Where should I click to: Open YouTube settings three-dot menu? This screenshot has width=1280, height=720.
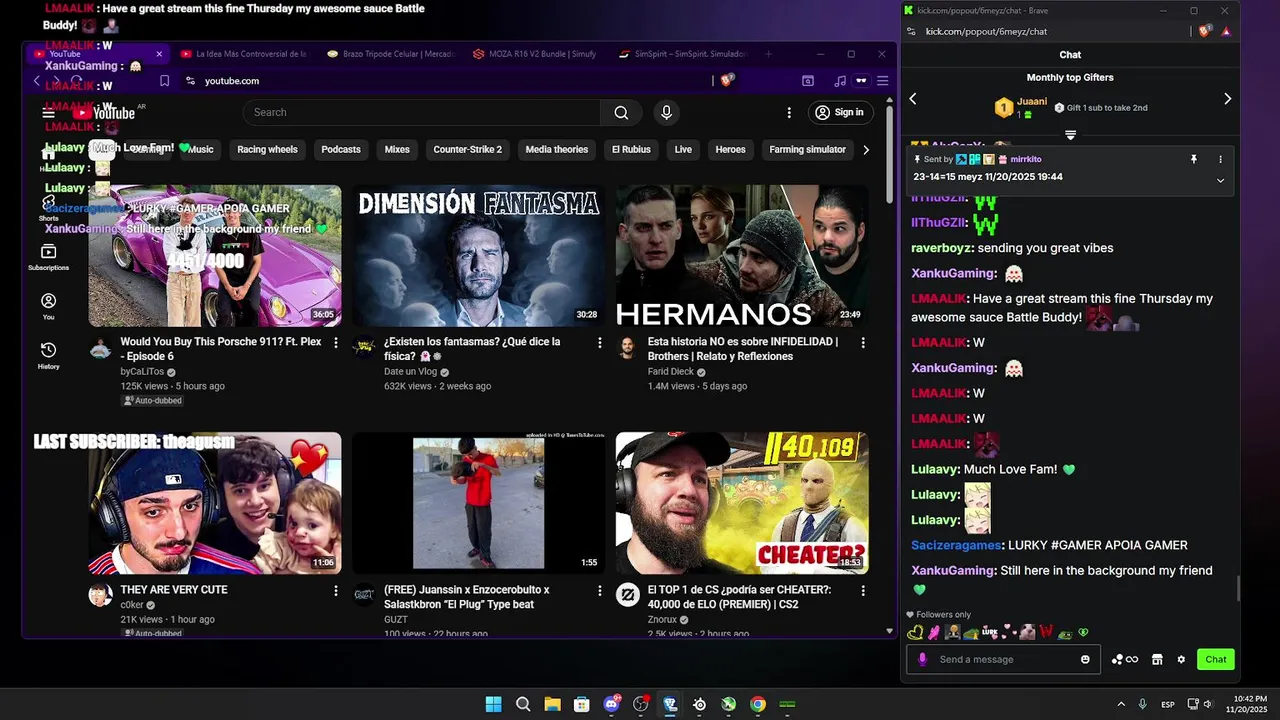coord(789,112)
